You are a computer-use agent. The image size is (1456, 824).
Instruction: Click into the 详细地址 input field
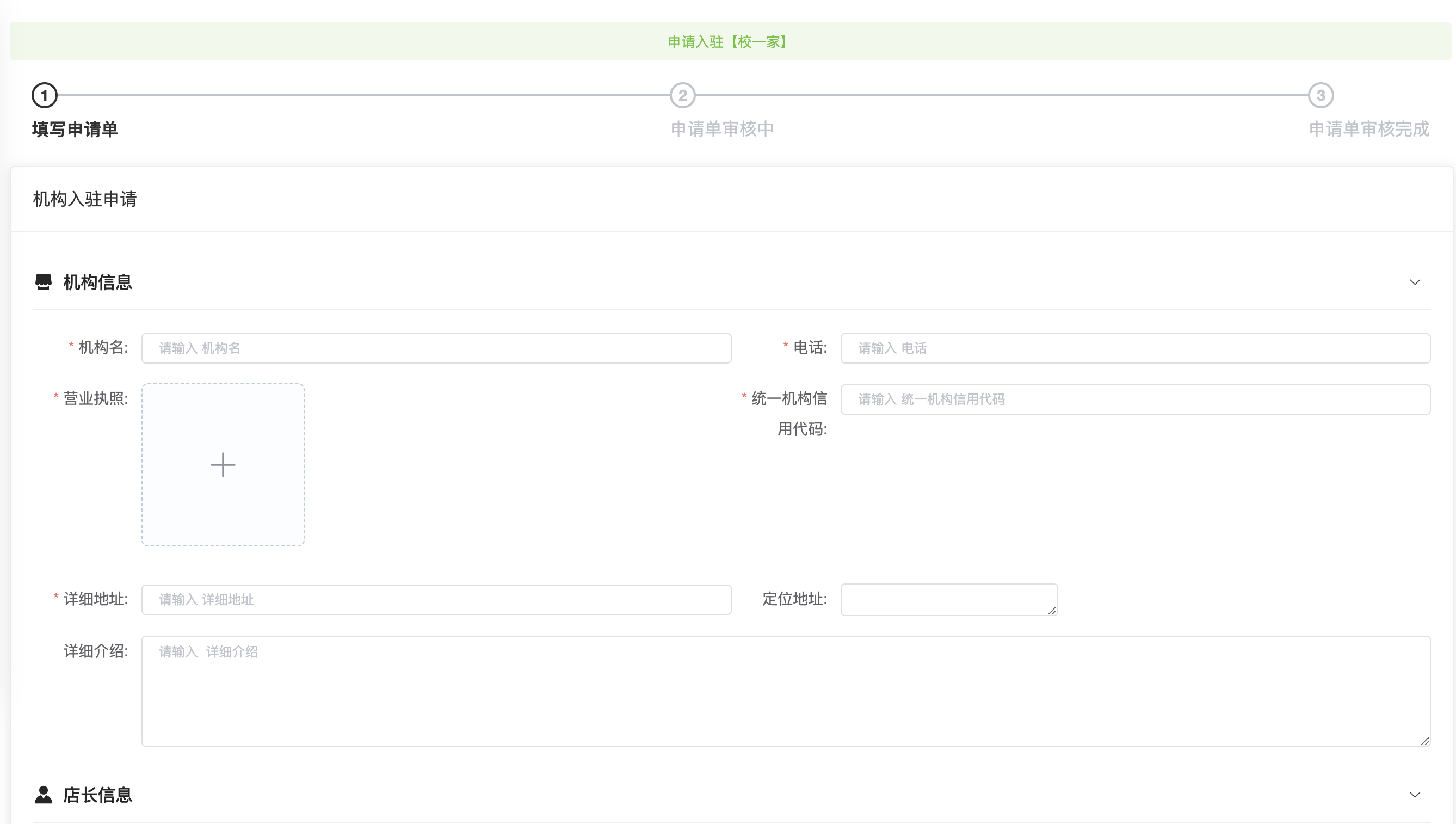click(436, 599)
